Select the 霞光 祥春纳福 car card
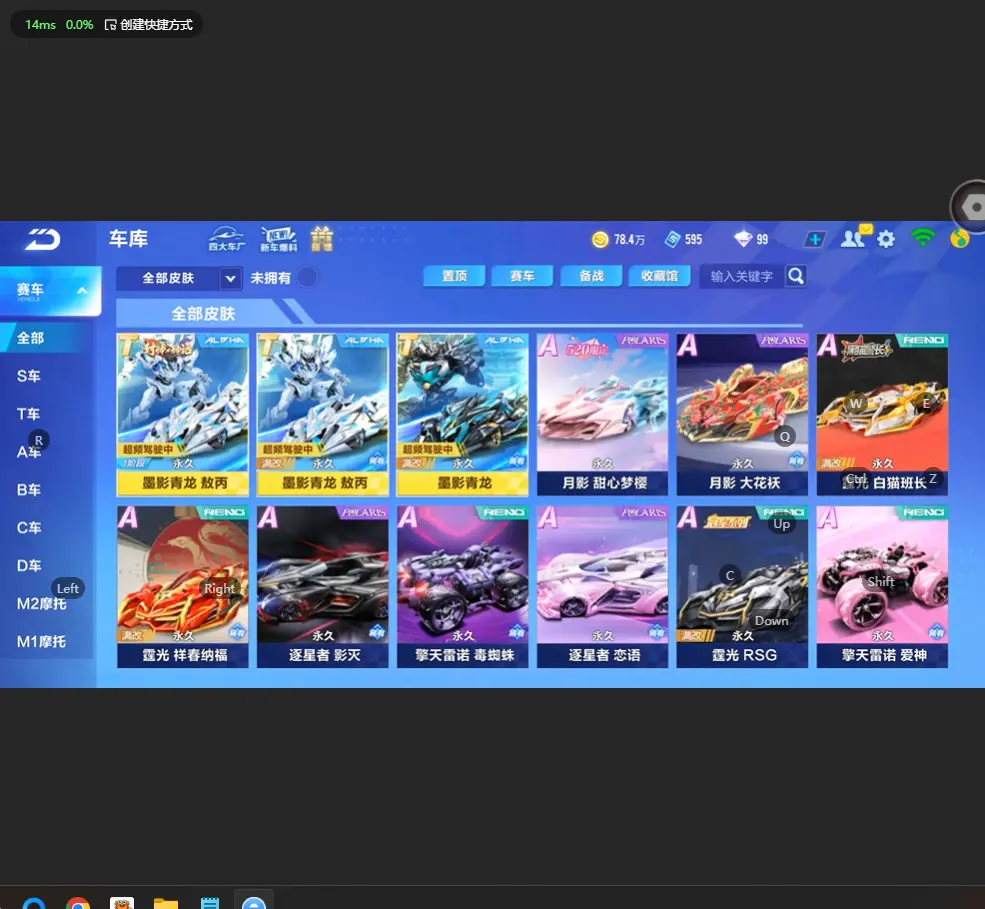Image resolution: width=985 pixels, height=909 pixels. coord(183,587)
